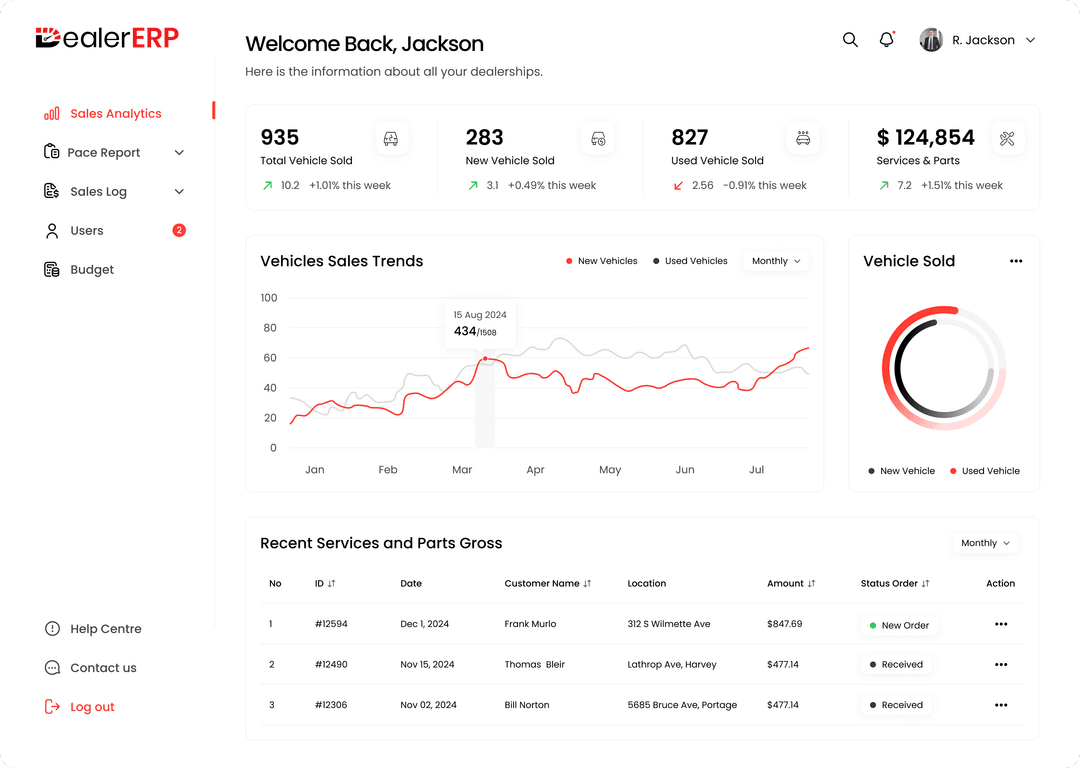Screen dimensions: 1080x768
Task: Click the search magnifier icon
Action: pyautogui.click(x=850, y=40)
